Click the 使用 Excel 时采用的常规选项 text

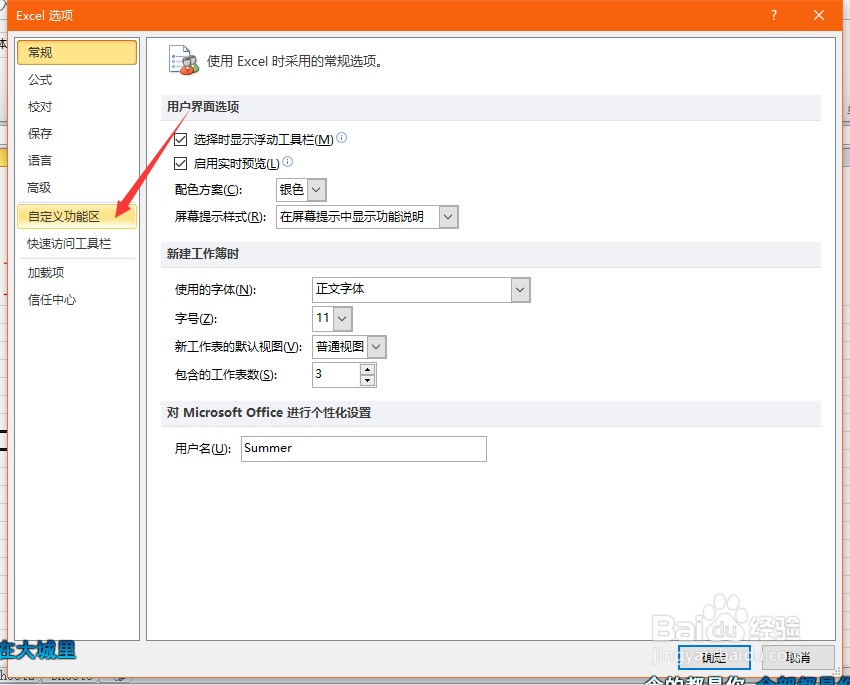(x=295, y=61)
